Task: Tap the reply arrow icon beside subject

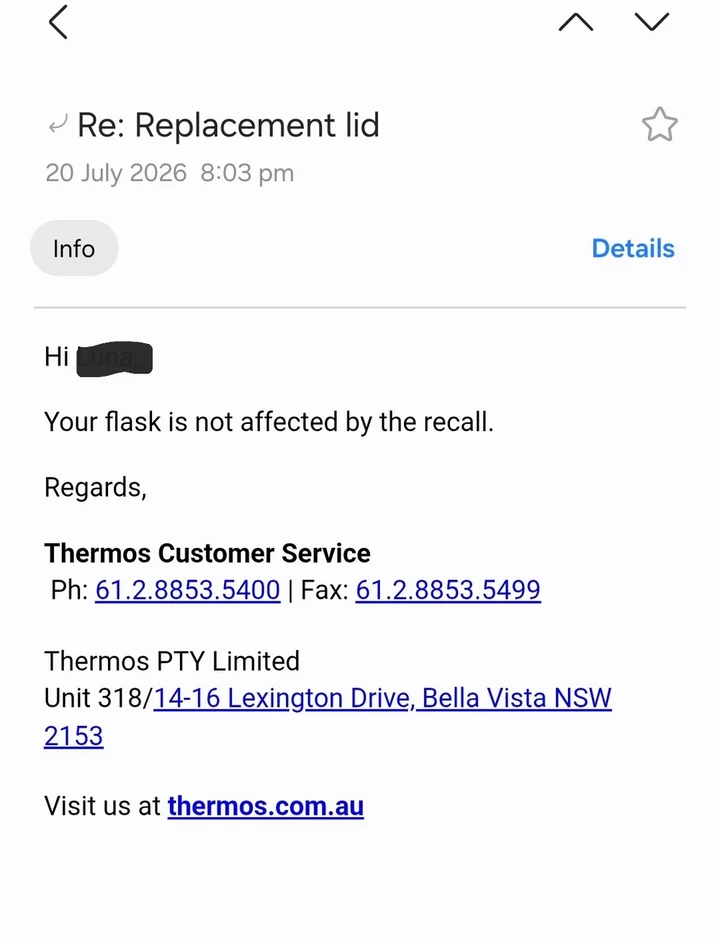Action: [x=58, y=124]
